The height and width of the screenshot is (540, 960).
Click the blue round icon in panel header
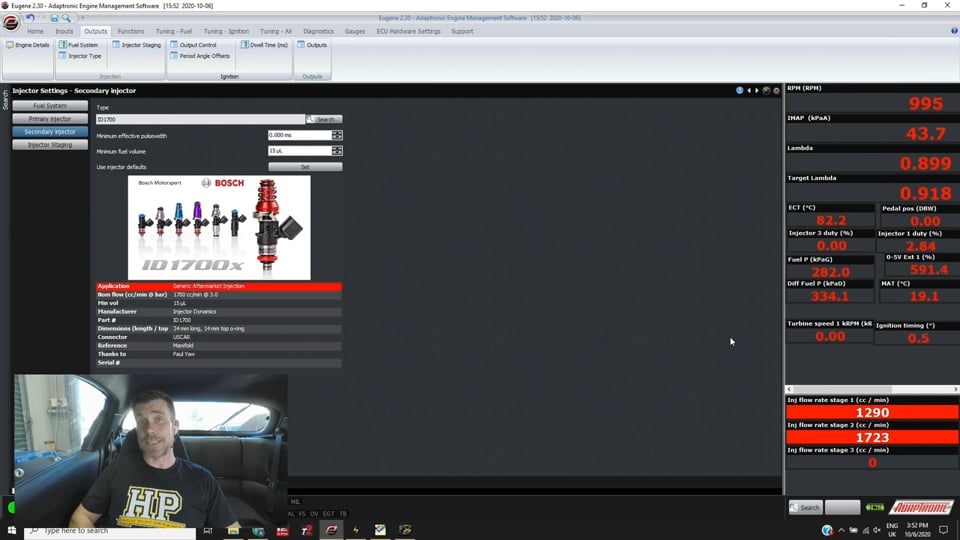(x=740, y=91)
